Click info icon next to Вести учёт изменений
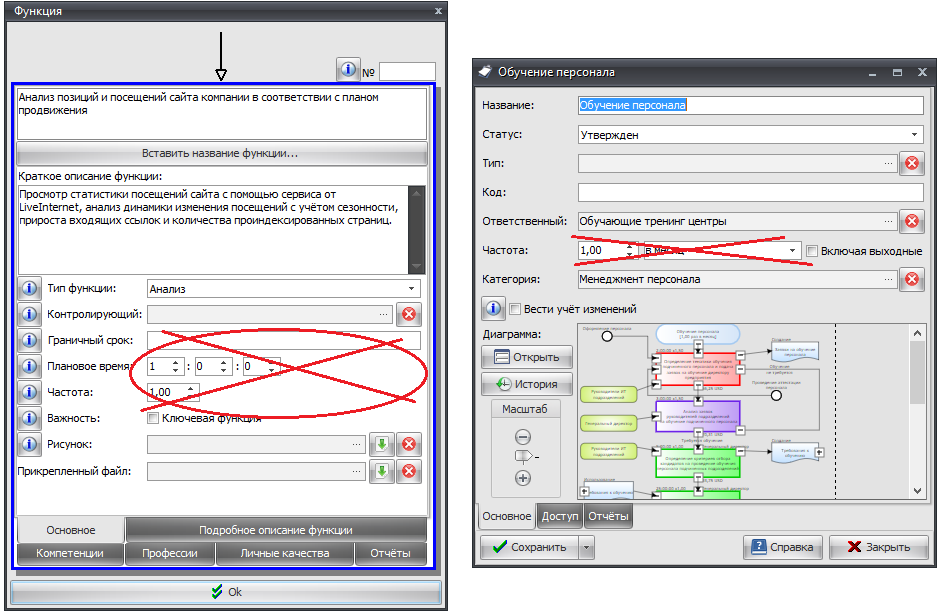This screenshot has height=613, width=938. 493,308
